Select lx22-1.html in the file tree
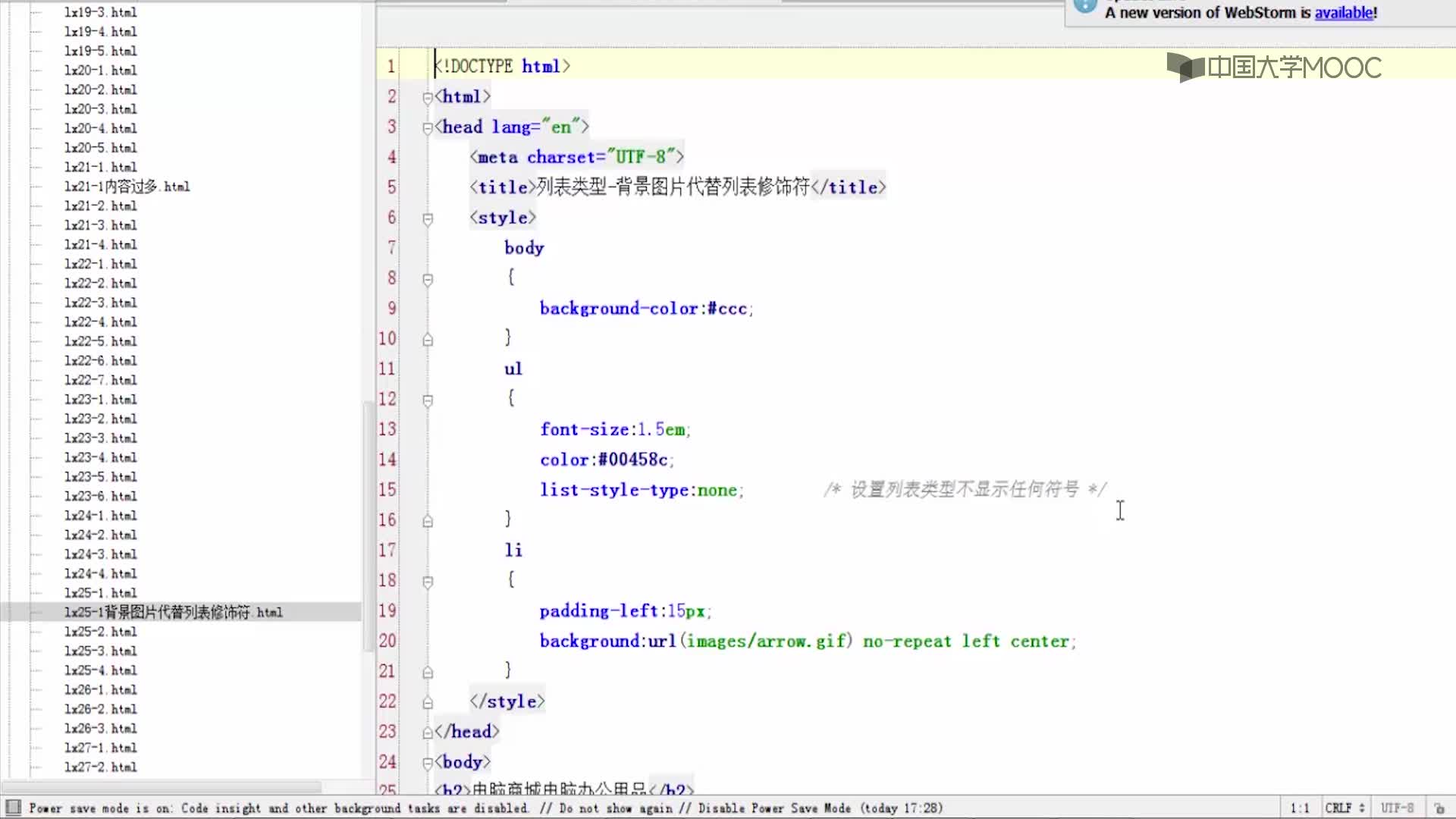 (x=100, y=264)
